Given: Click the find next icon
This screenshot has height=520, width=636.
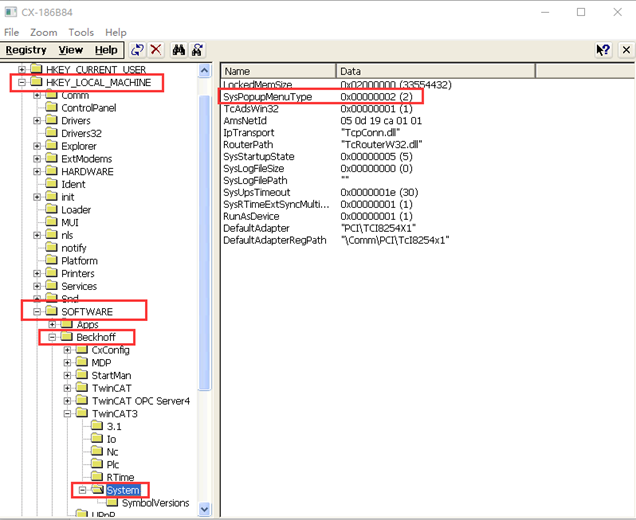Looking at the screenshot, I should point(197,50).
